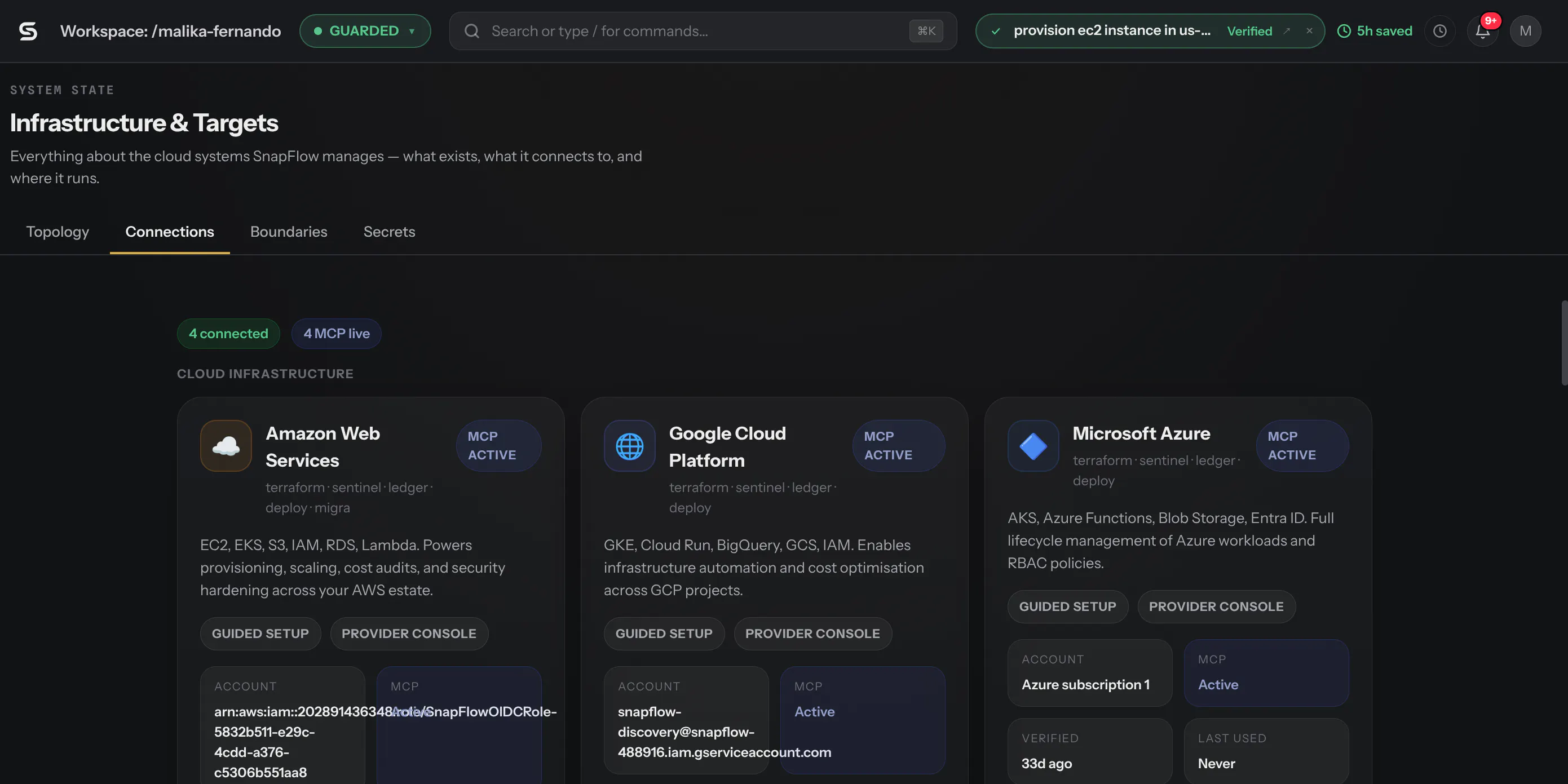Click the Amazon Web Services cloud icon
The image size is (1568, 784).
pyautogui.click(x=226, y=446)
